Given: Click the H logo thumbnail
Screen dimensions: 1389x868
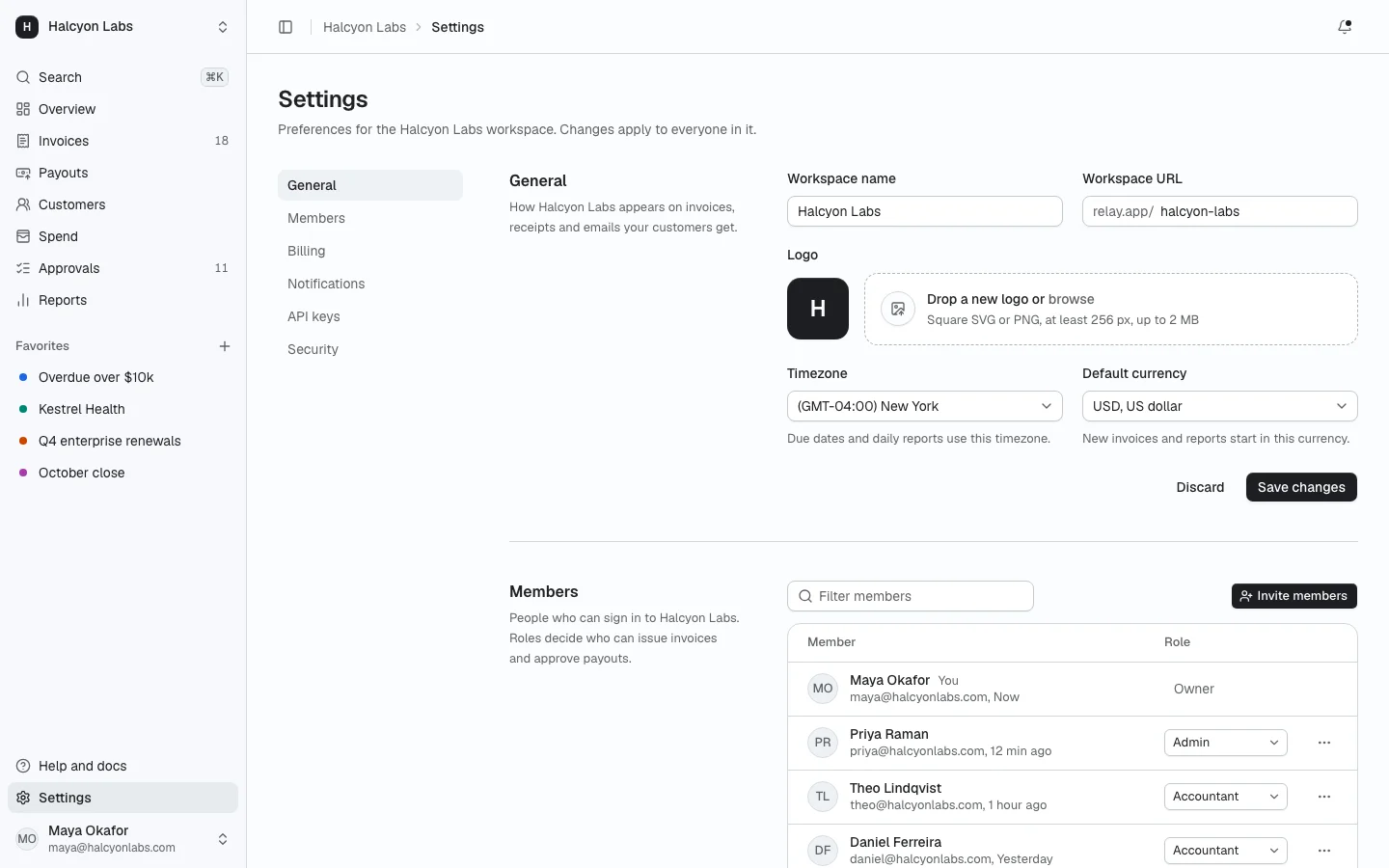Looking at the screenshot, I should click(x=818, y=309).
